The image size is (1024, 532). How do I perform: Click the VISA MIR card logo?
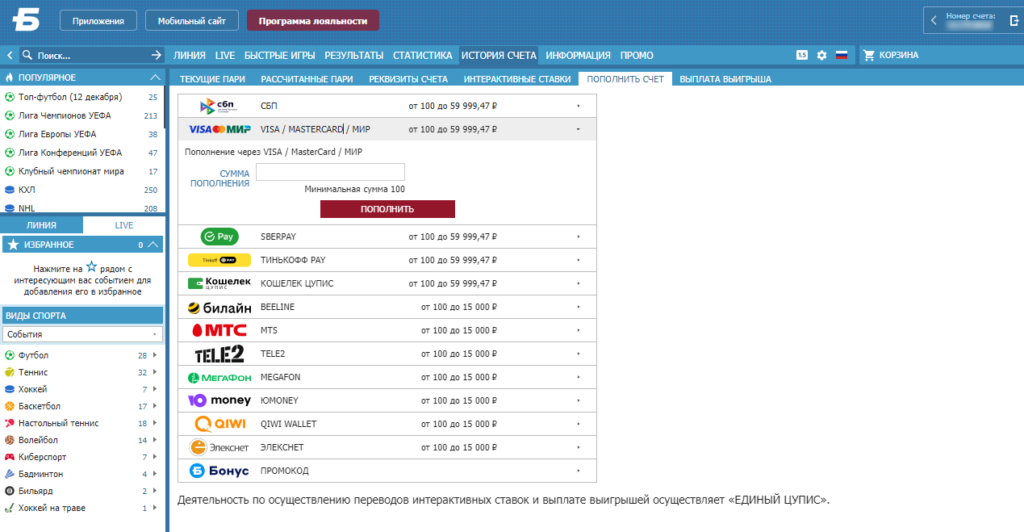click(x=219, y=129)
